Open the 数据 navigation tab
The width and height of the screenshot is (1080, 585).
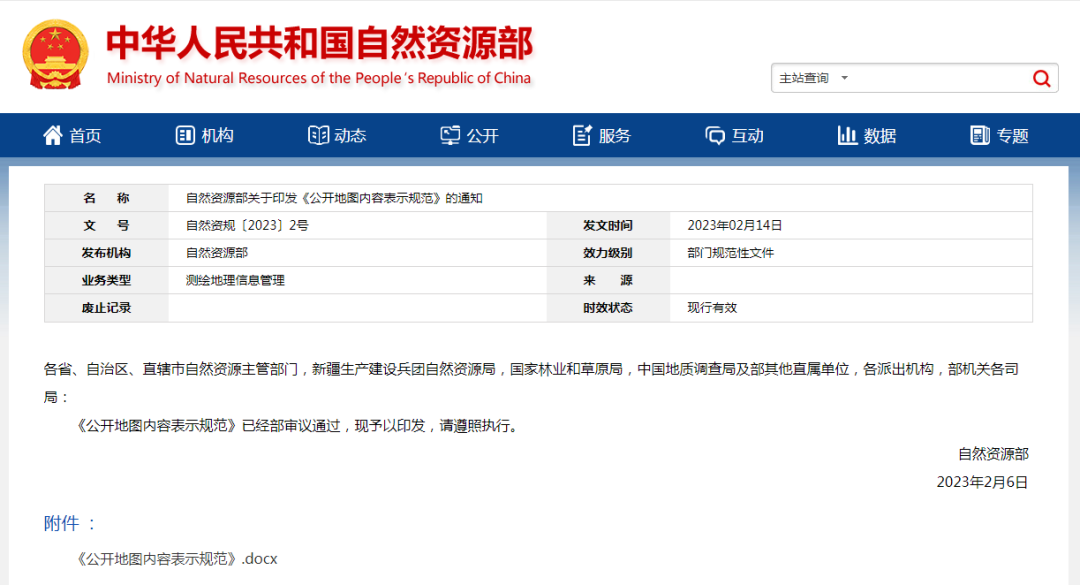point(866,135)
